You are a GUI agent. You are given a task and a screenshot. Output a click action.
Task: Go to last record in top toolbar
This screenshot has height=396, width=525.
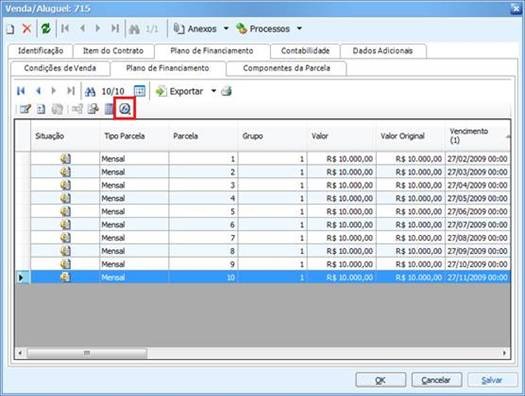tap(115, 28)
